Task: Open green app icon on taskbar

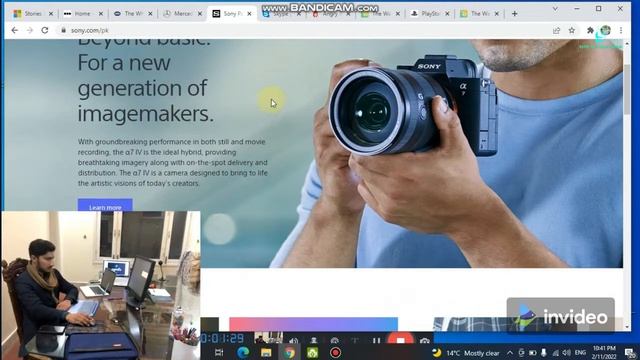Action: (313, 352)
